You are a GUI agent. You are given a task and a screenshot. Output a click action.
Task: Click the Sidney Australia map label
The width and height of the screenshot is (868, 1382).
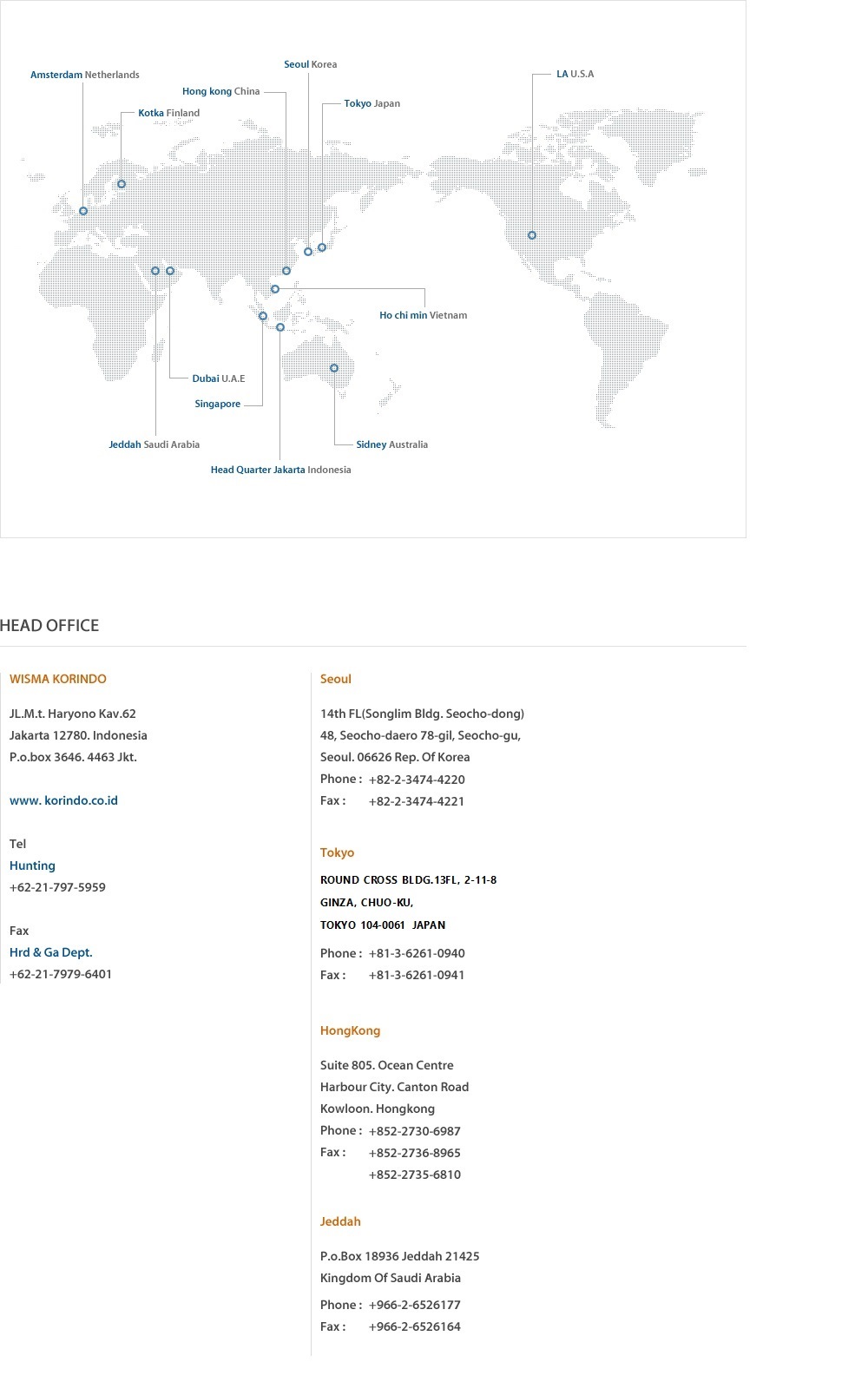(392, 444)
